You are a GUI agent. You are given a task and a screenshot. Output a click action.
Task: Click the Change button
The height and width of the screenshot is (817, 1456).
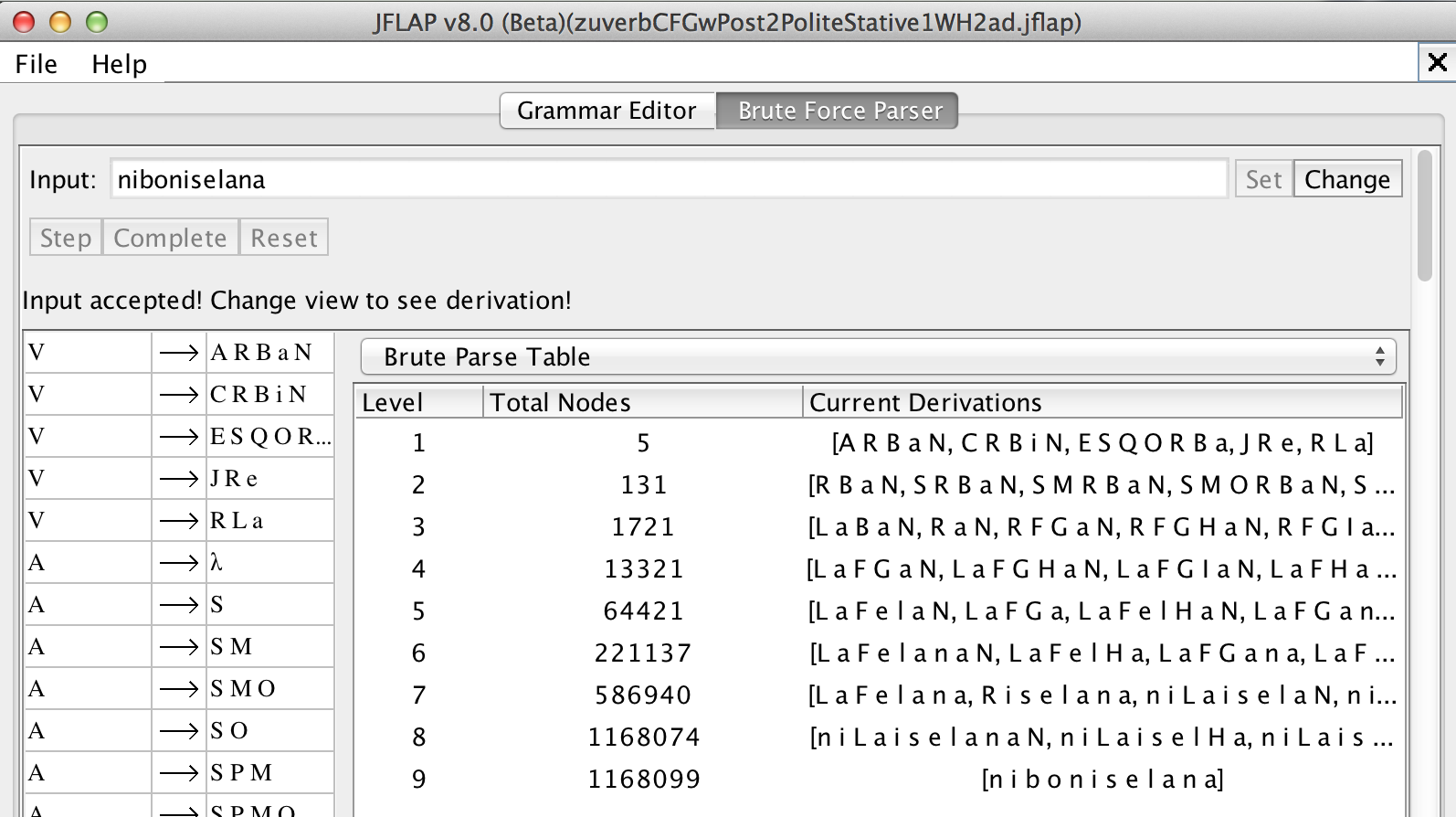(1347, 179)
